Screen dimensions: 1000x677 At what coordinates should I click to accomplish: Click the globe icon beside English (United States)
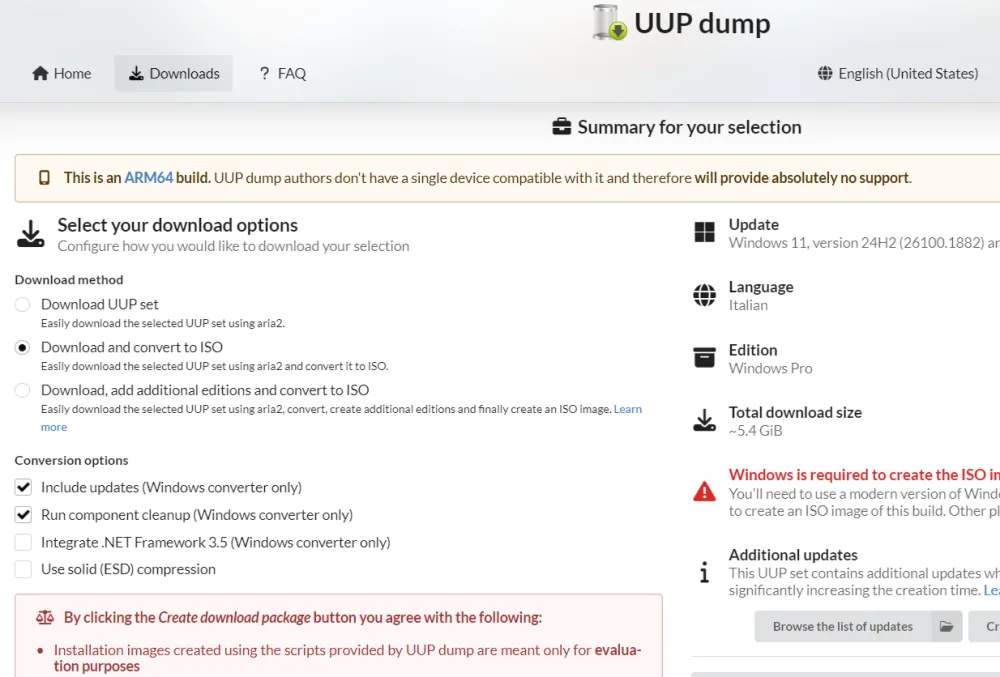(x=825, y=73)
